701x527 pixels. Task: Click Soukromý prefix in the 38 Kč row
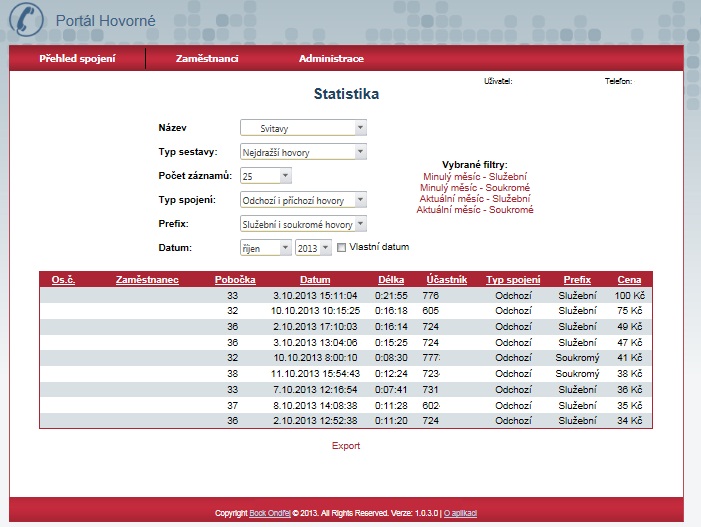coord(577,374)
